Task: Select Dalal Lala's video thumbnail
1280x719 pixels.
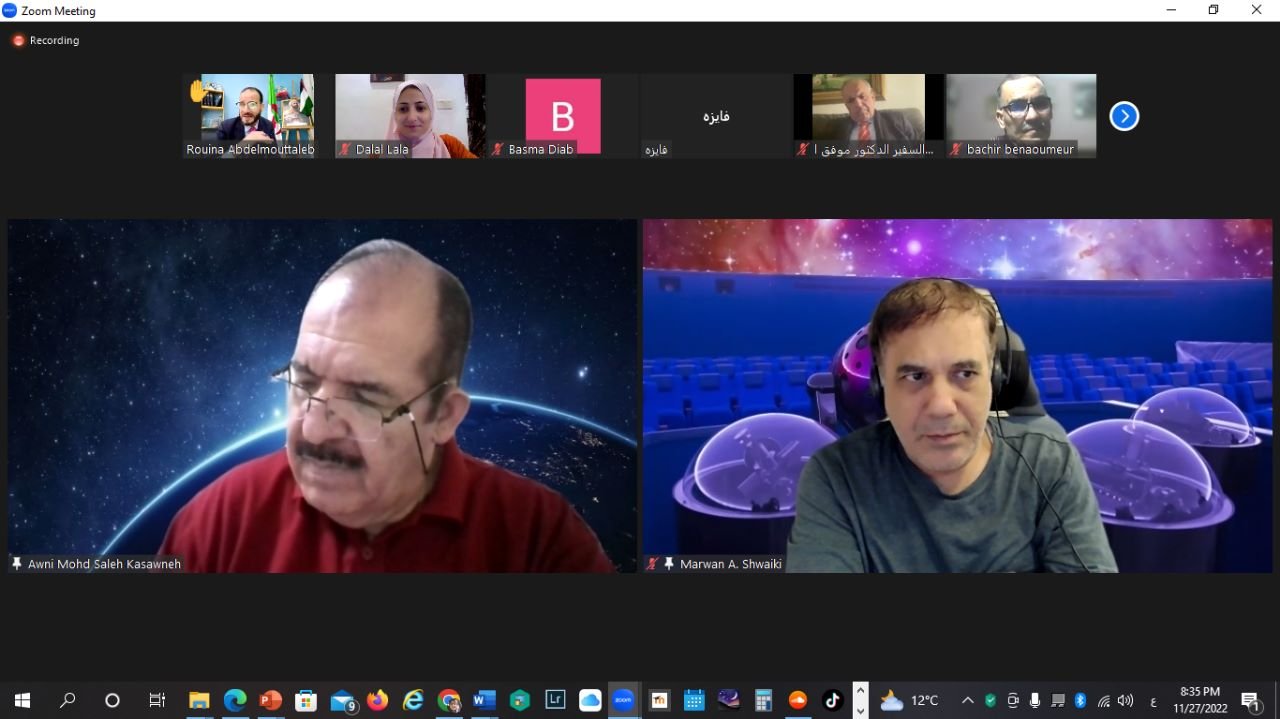Action: point(410,116)
